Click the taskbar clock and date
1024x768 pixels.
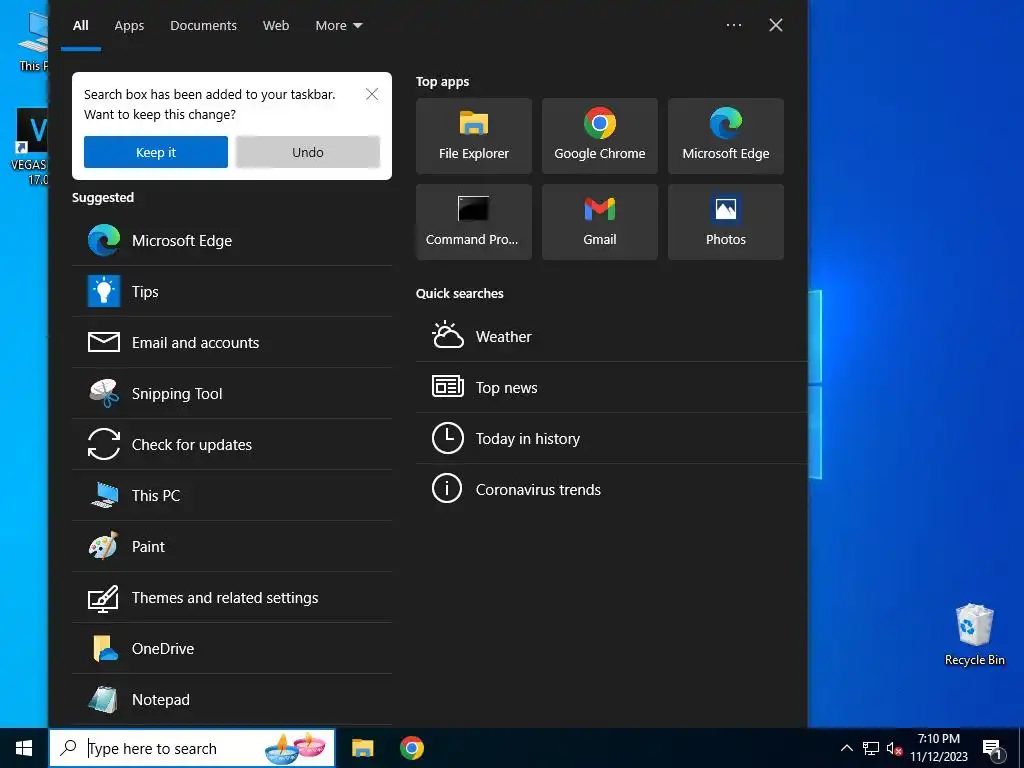(938, 748)
